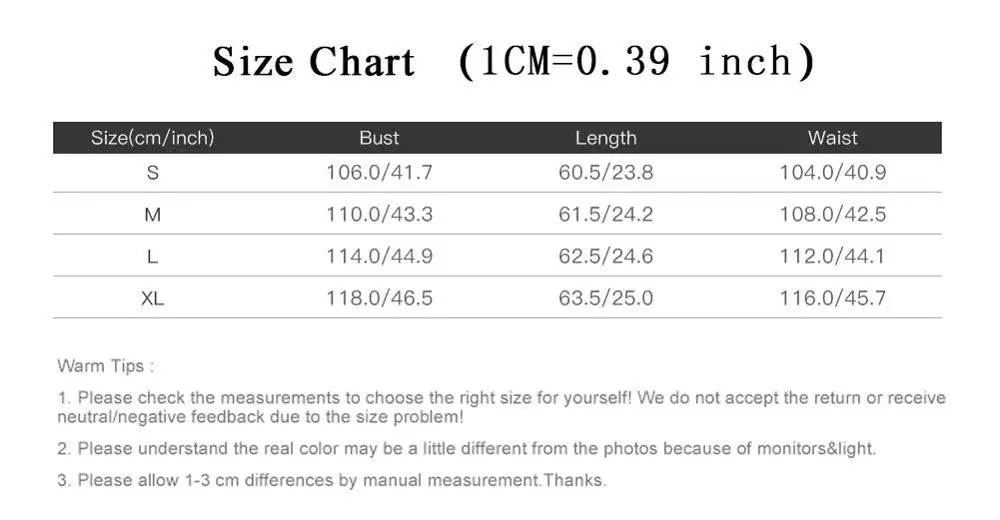The height and width of the screenshot is (520, 1000).
Task: Click the Length column header
Action: (x=606, y=138)
